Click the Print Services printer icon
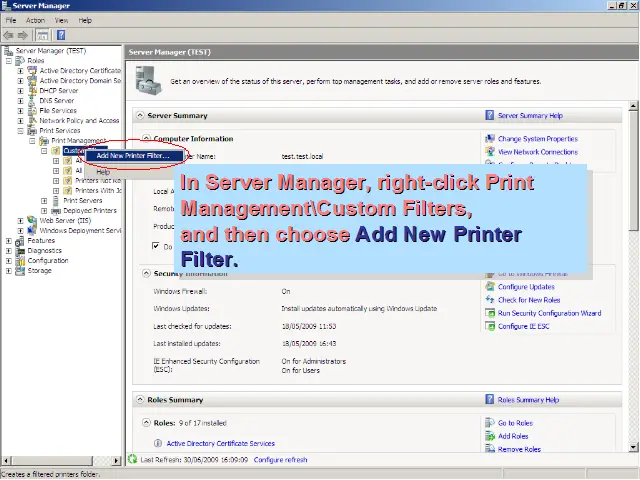Viewport: 640px width, 480px height. click(x=32, y=130)
